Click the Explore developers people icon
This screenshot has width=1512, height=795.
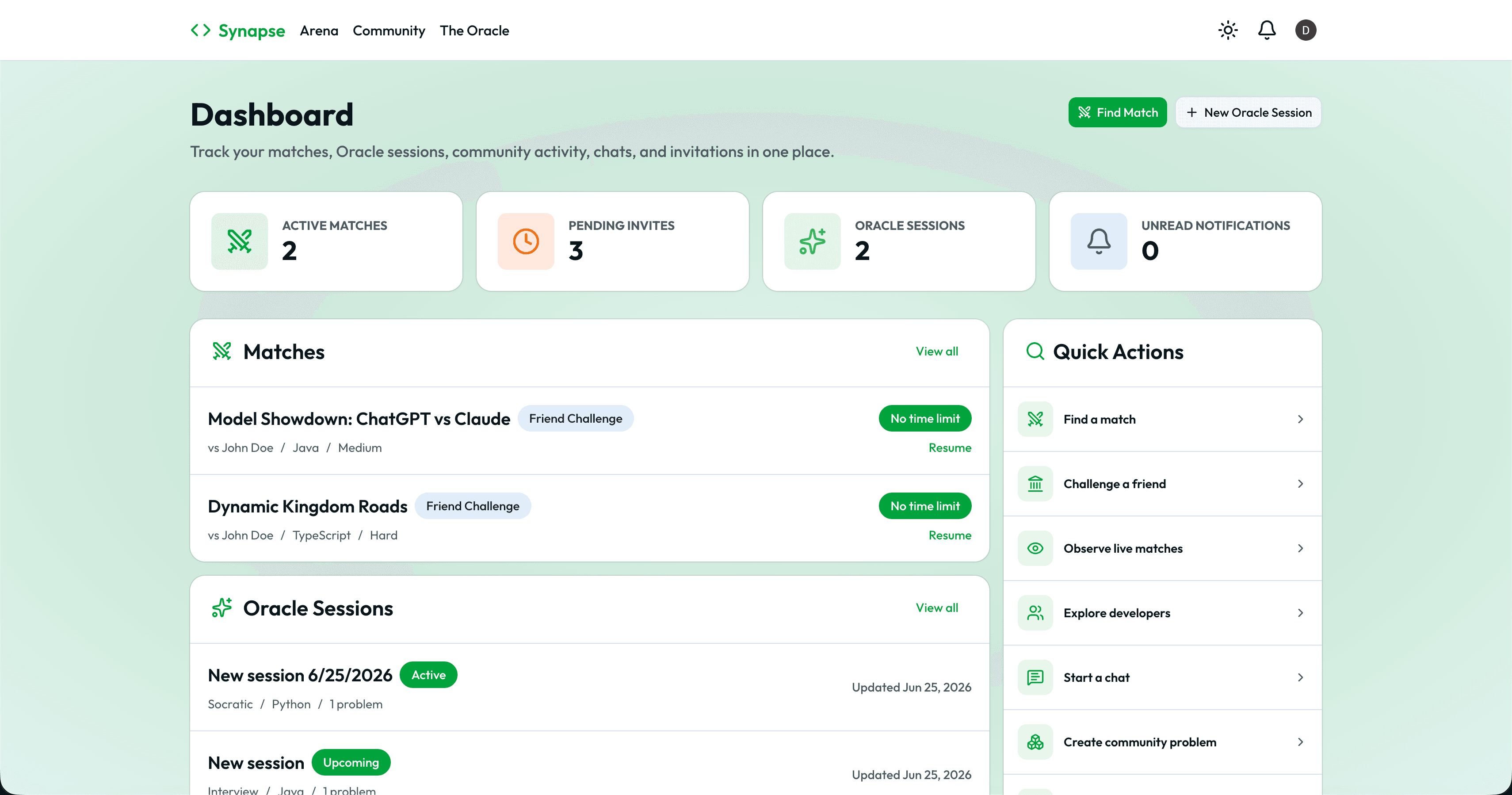(x=1035, y=613)
